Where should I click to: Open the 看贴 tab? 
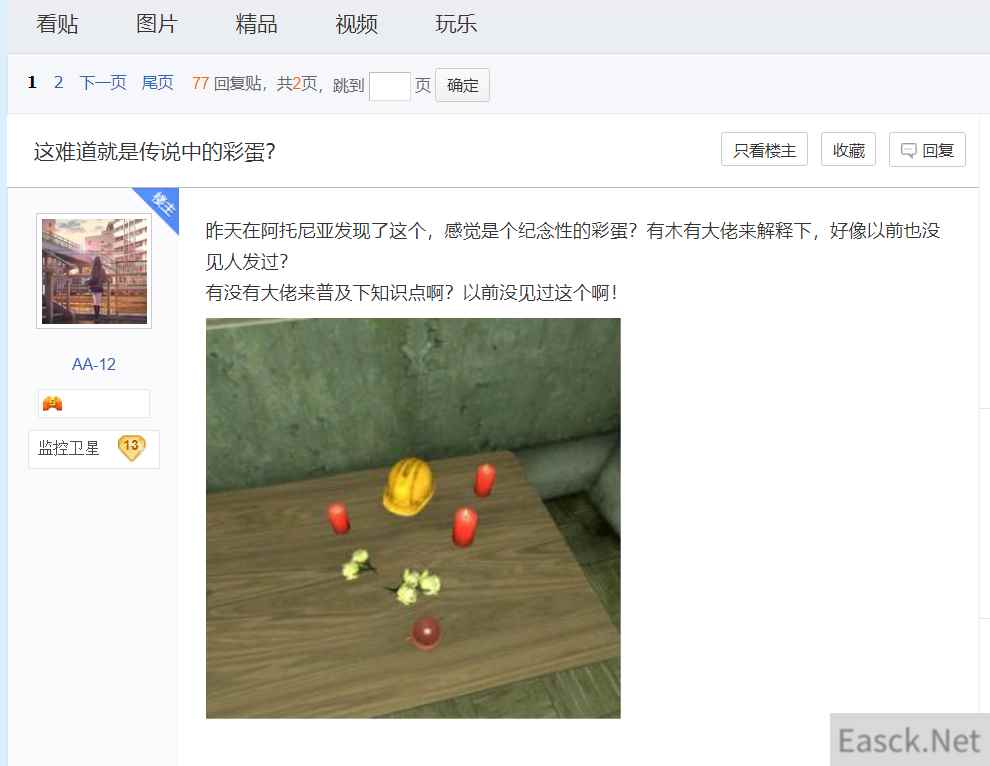pos(57,24)
